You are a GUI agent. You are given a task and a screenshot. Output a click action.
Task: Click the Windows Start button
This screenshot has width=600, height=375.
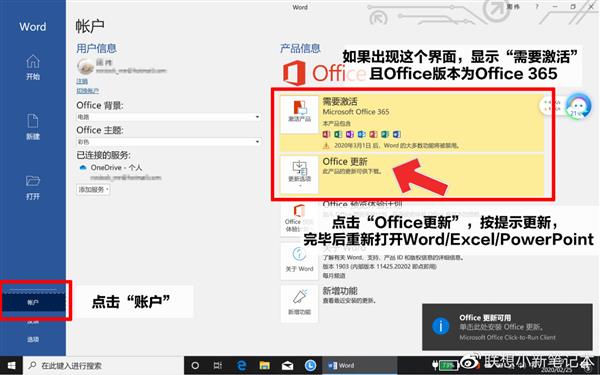click(x=11, y=365)
